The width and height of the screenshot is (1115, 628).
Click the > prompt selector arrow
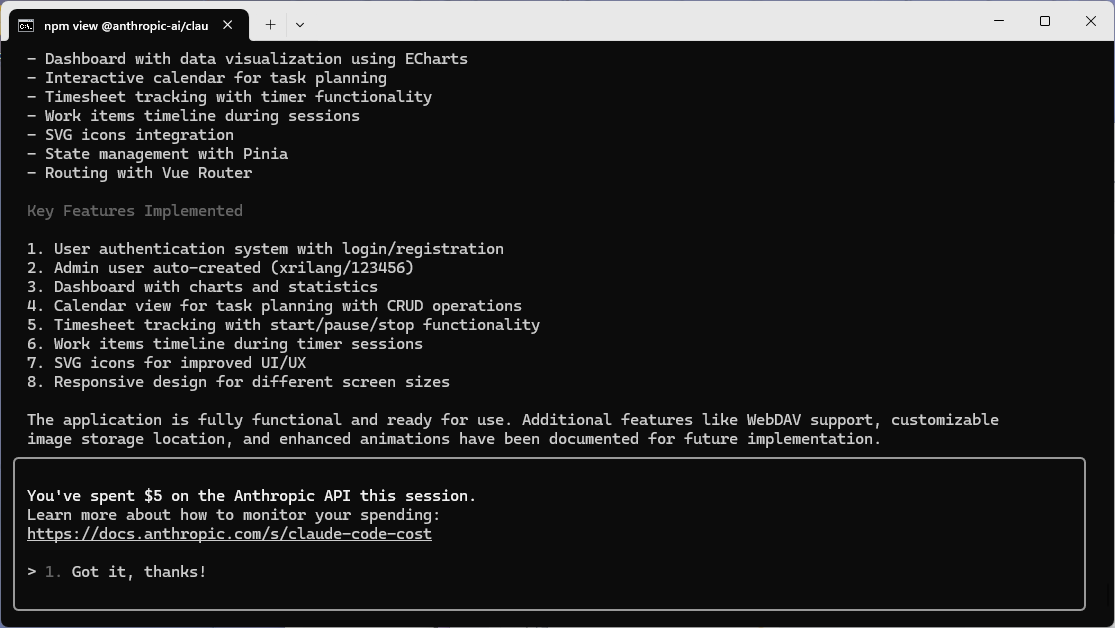point(32,572)
